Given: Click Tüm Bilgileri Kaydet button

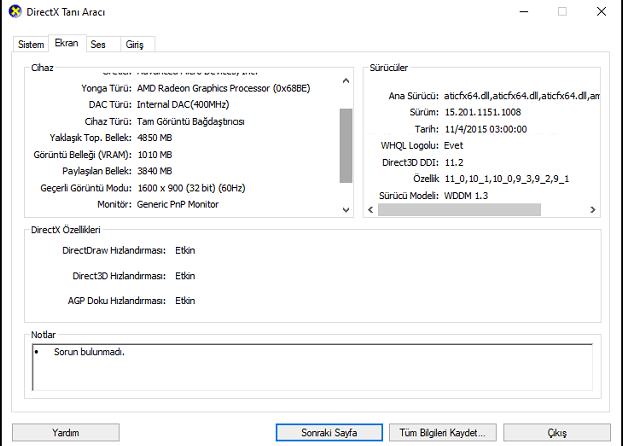Looking at the screenshot, I should click(443, 432).
